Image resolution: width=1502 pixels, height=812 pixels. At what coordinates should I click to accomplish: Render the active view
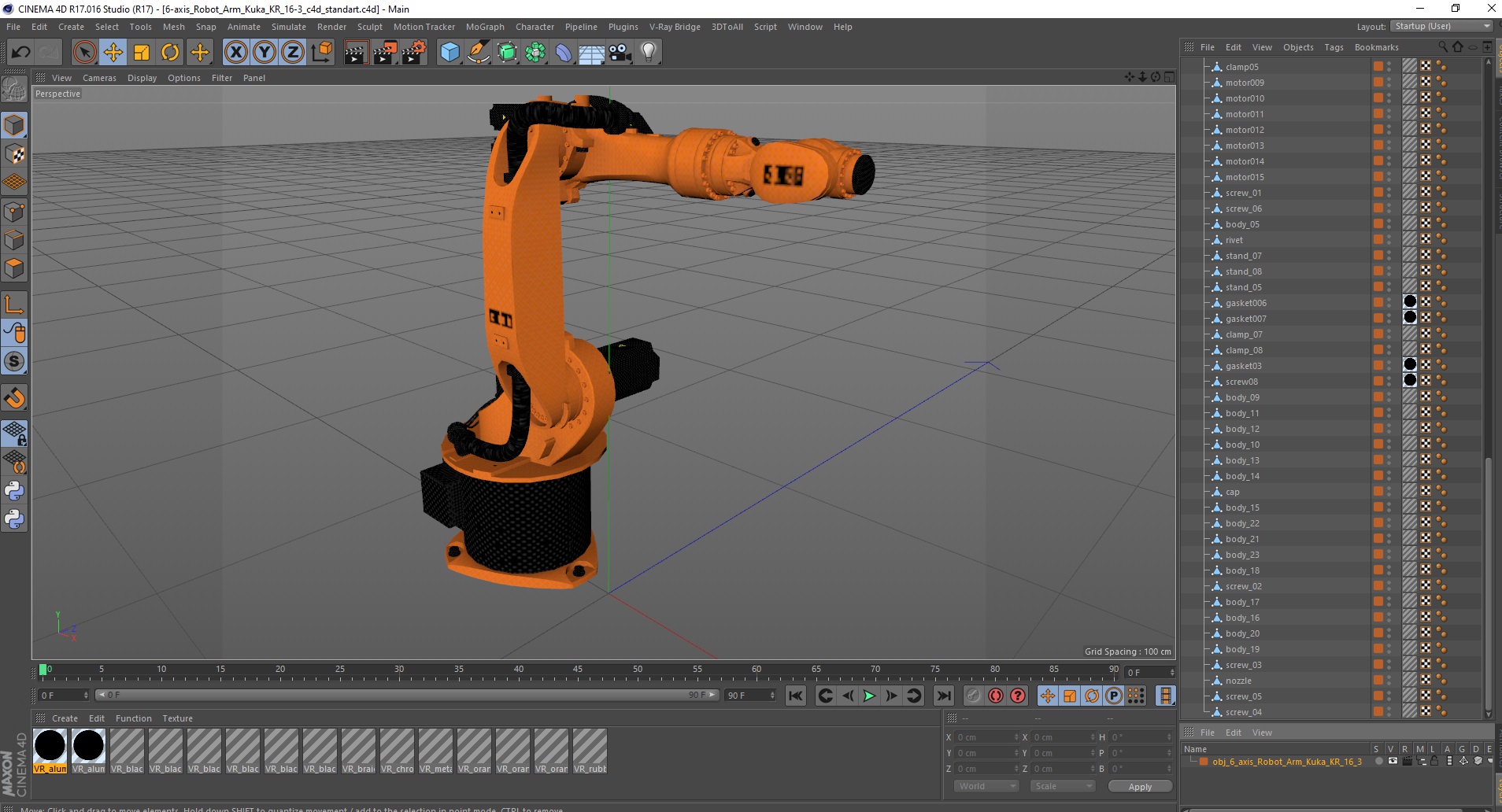tap(356, 53)
